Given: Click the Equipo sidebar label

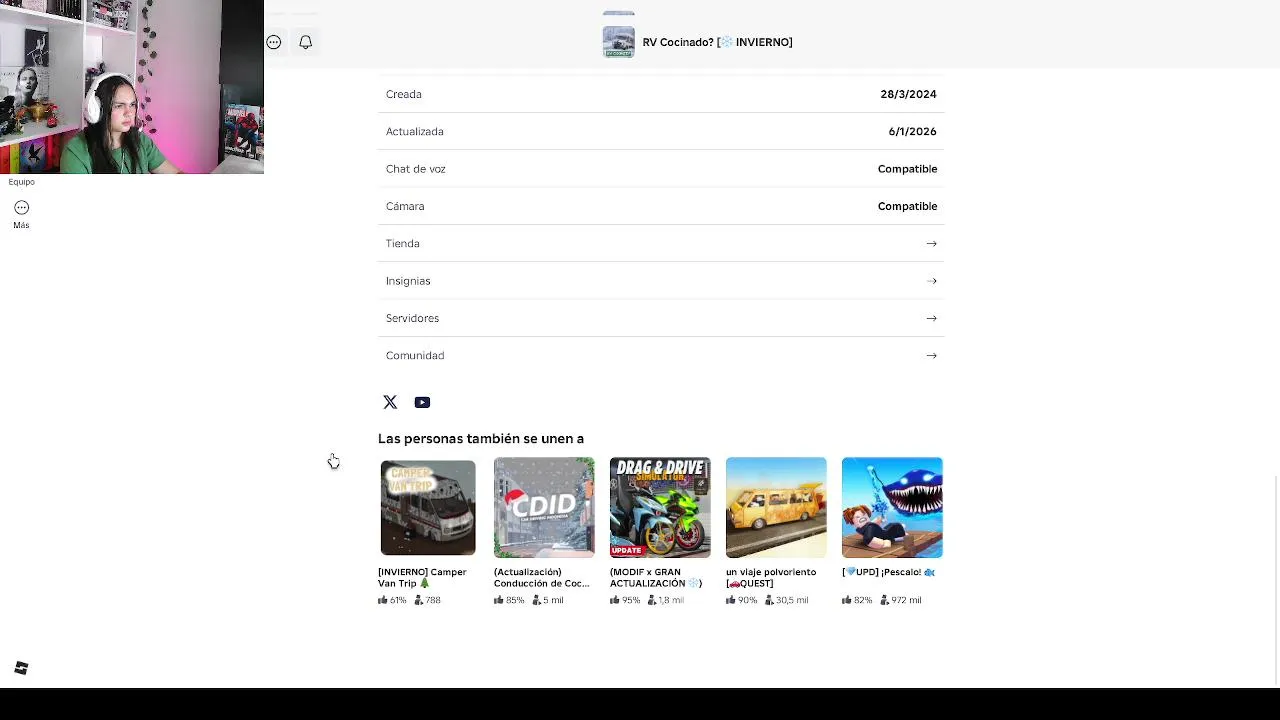Looking at the screenshot, I should pyautogui.click(x=22, y=182).
